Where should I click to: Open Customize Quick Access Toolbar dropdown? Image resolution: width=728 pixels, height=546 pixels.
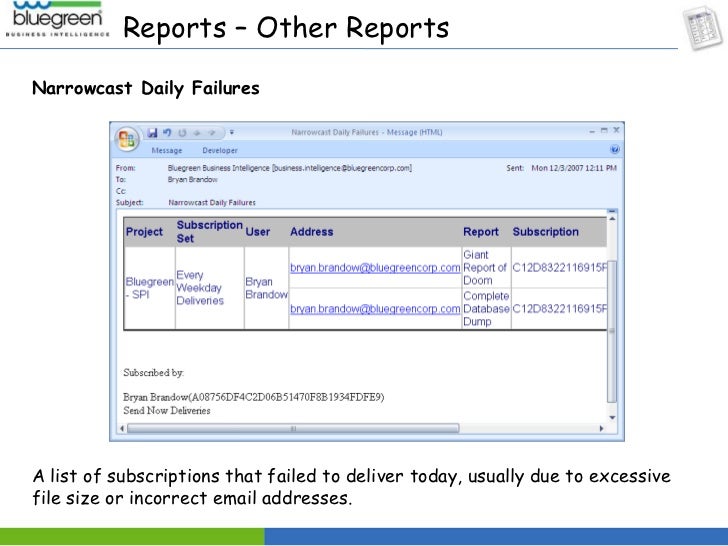tap(232, 132)
